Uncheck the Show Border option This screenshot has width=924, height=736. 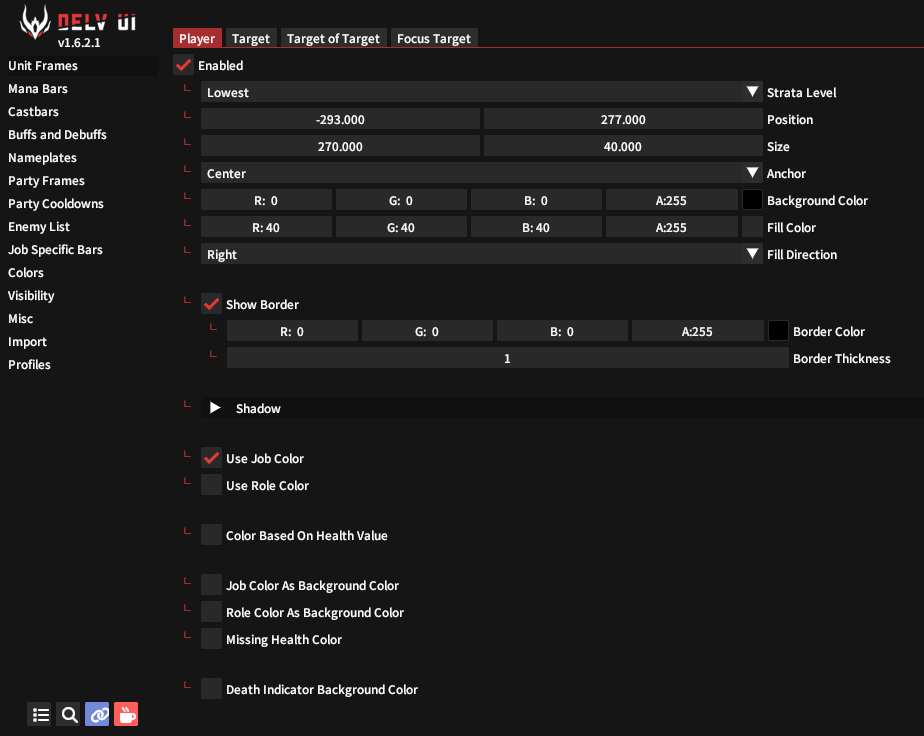211,304
